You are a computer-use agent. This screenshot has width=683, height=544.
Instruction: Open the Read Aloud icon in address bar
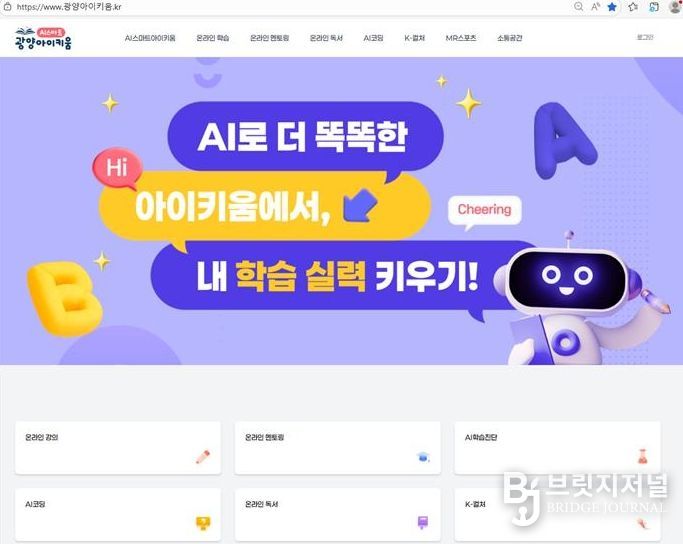point(595,7)
